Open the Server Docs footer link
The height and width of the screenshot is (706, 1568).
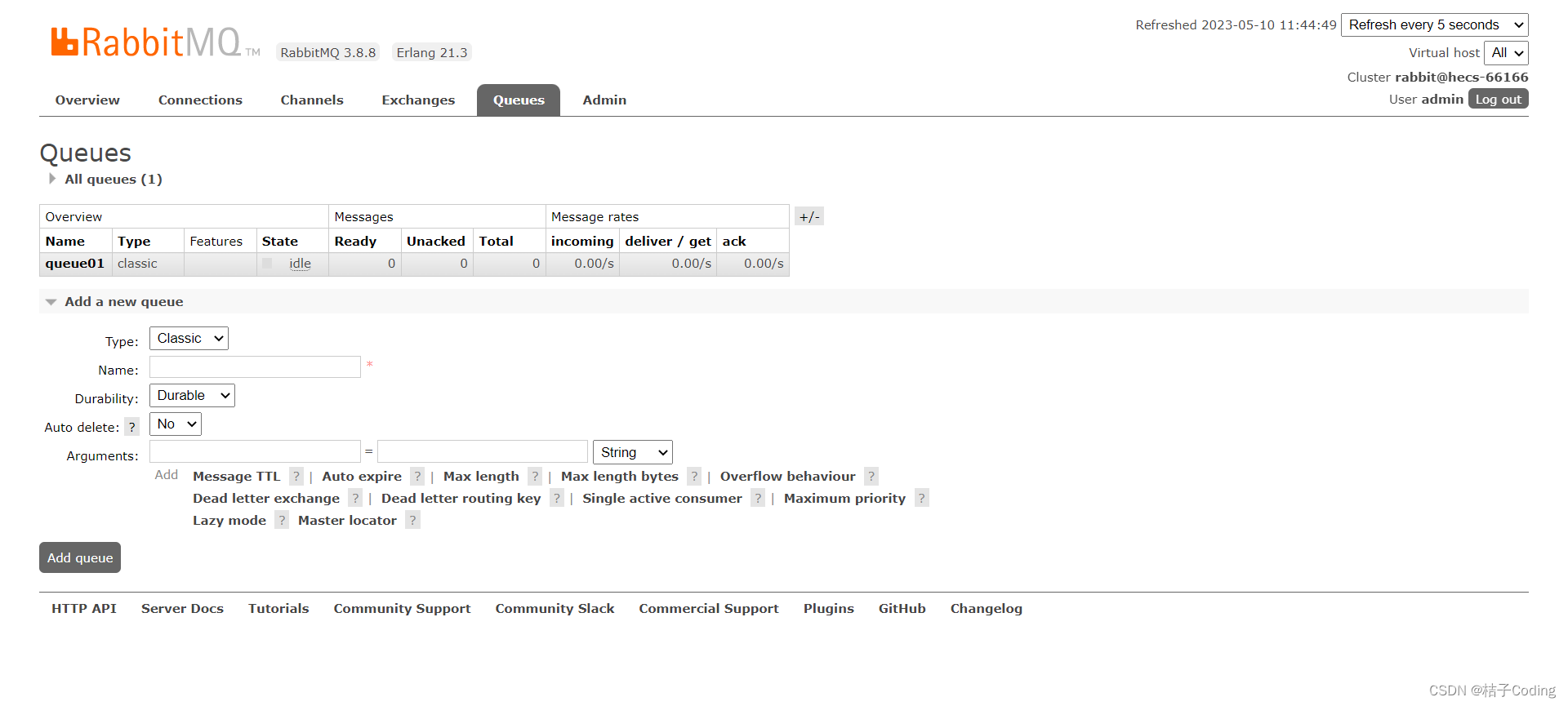pyautogui.click(x=182, y=609)
